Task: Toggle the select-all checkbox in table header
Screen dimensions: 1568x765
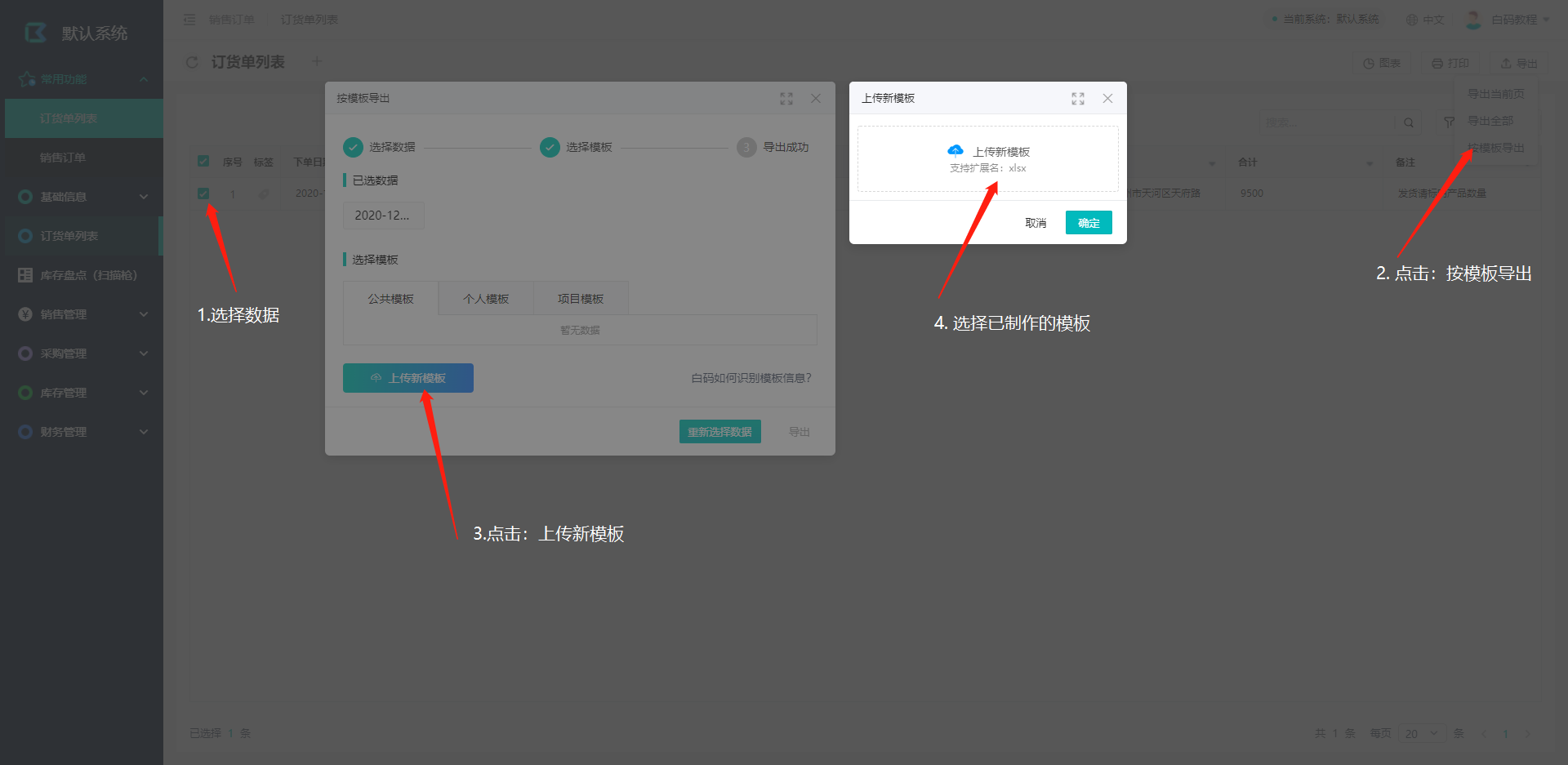Action: point(203,161)
